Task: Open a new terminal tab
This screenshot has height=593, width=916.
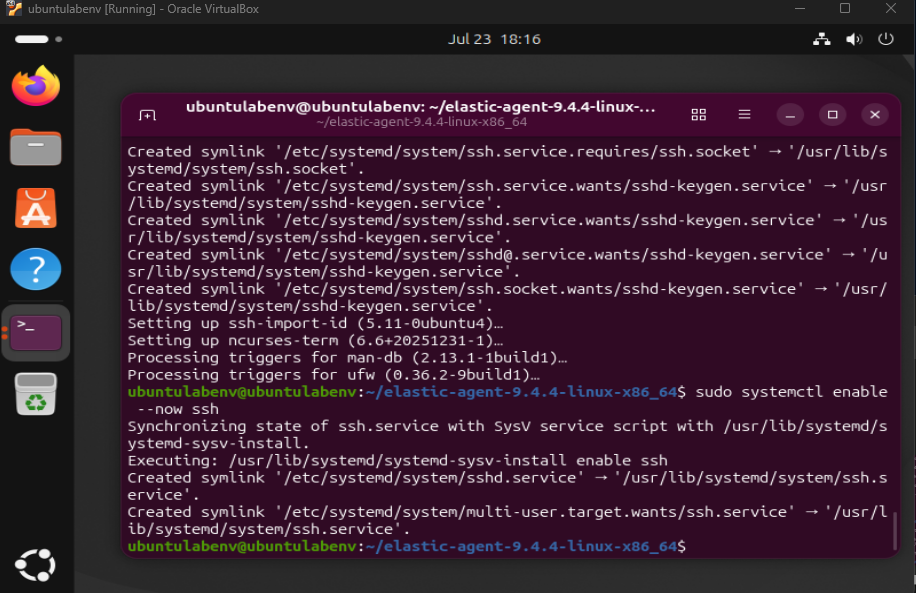Action: click(x=147, y=115)
